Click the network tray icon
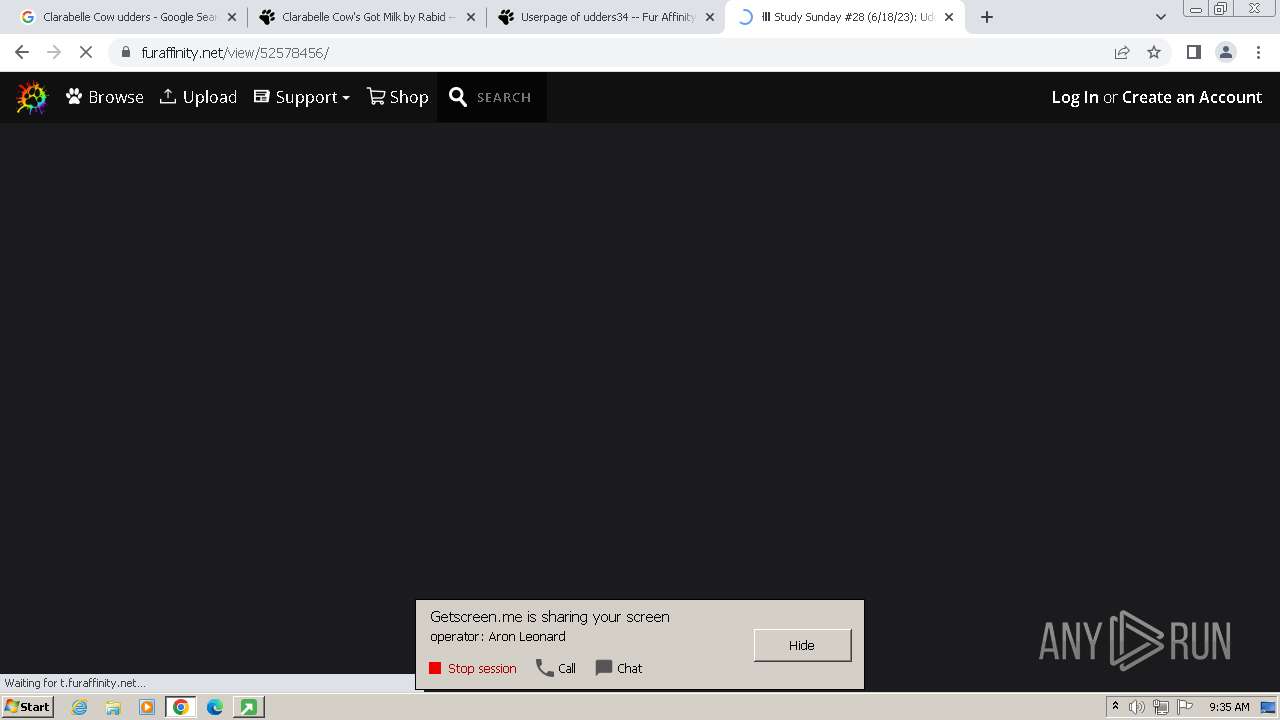This screenshot has height=720, width=1280. point(1161,707)
